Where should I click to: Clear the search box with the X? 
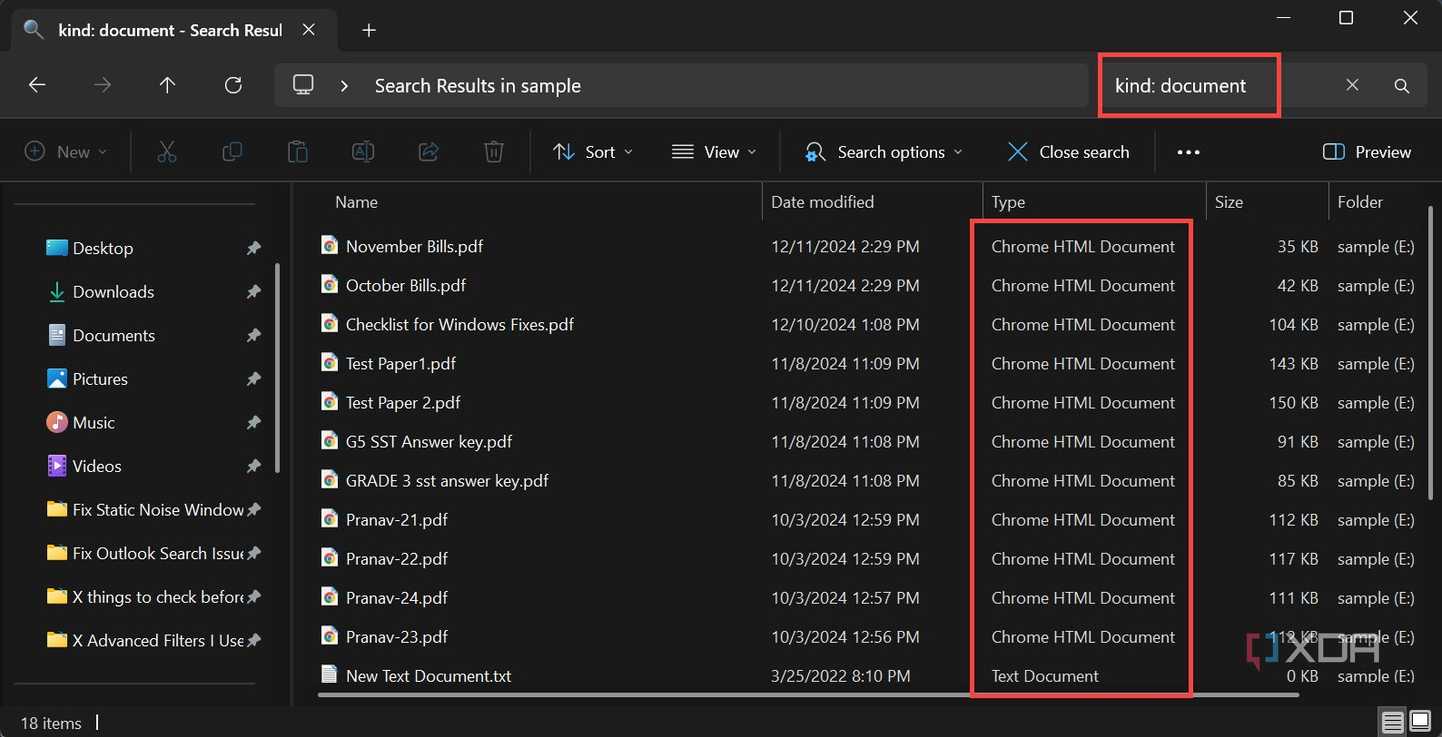pos(1352,85)
